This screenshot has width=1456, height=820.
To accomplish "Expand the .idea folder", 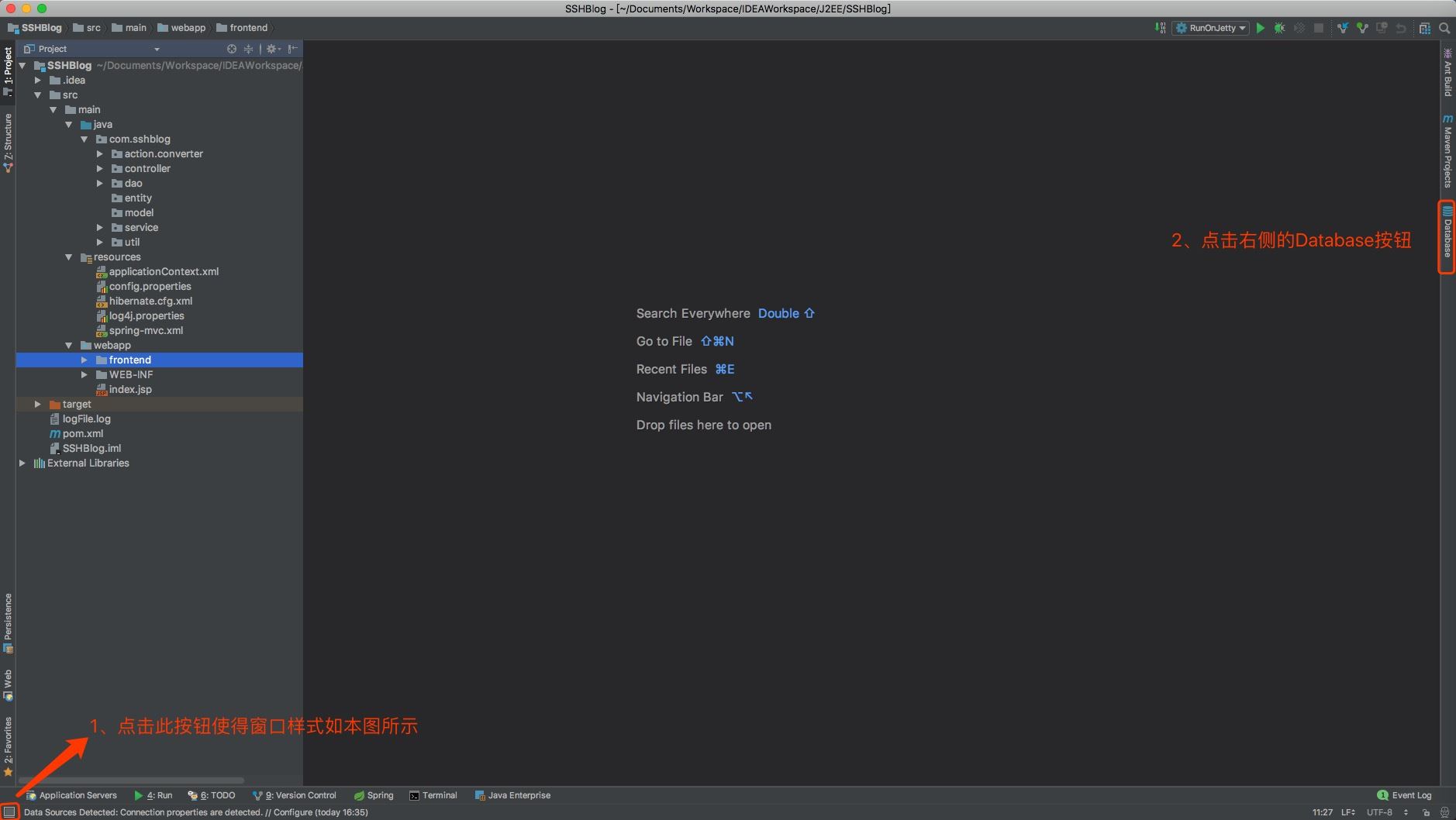I will 37,81.
